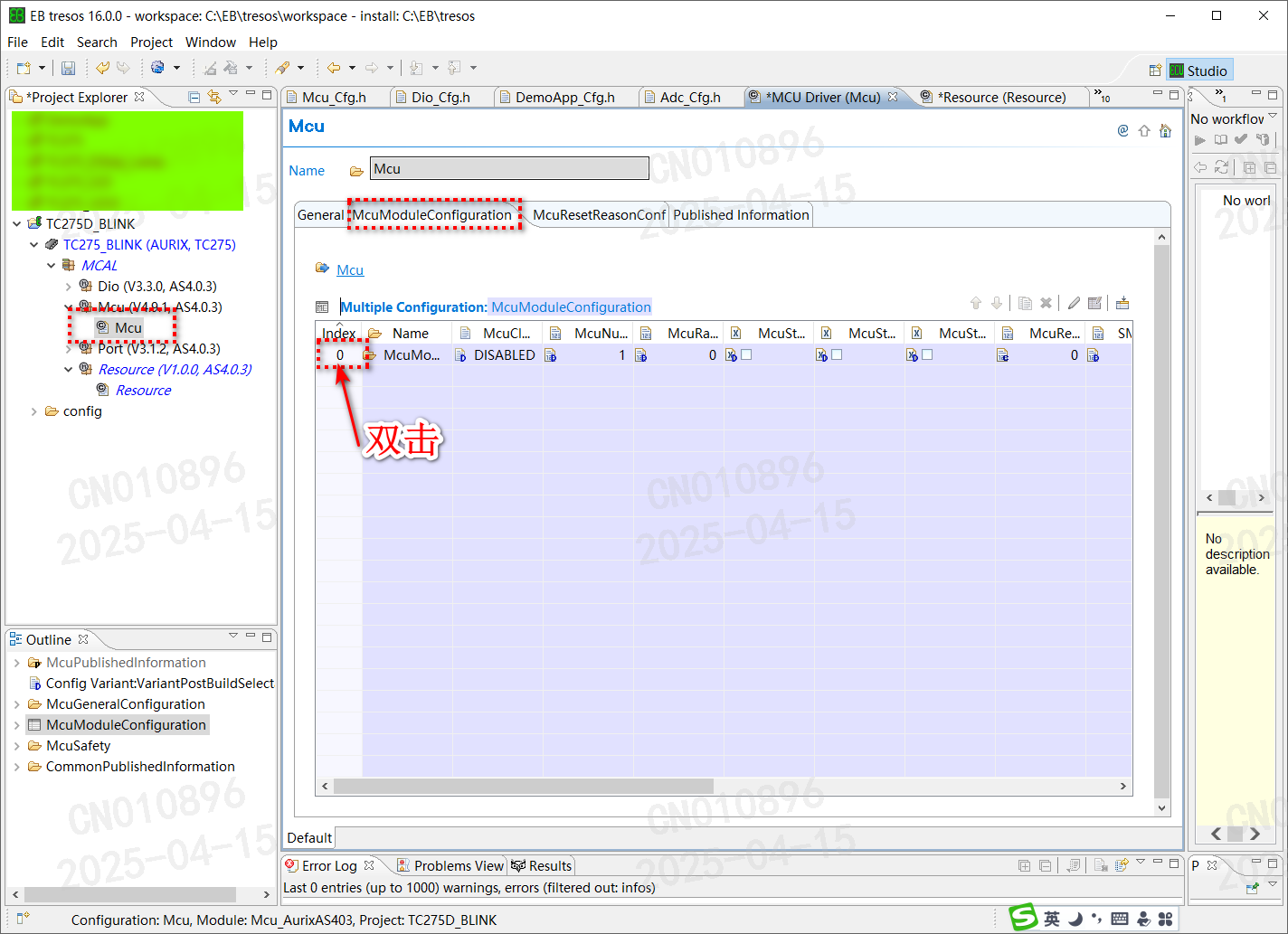1288x934 pixels.
Task: Open the Window menu
Action: (x=211, y=42)
